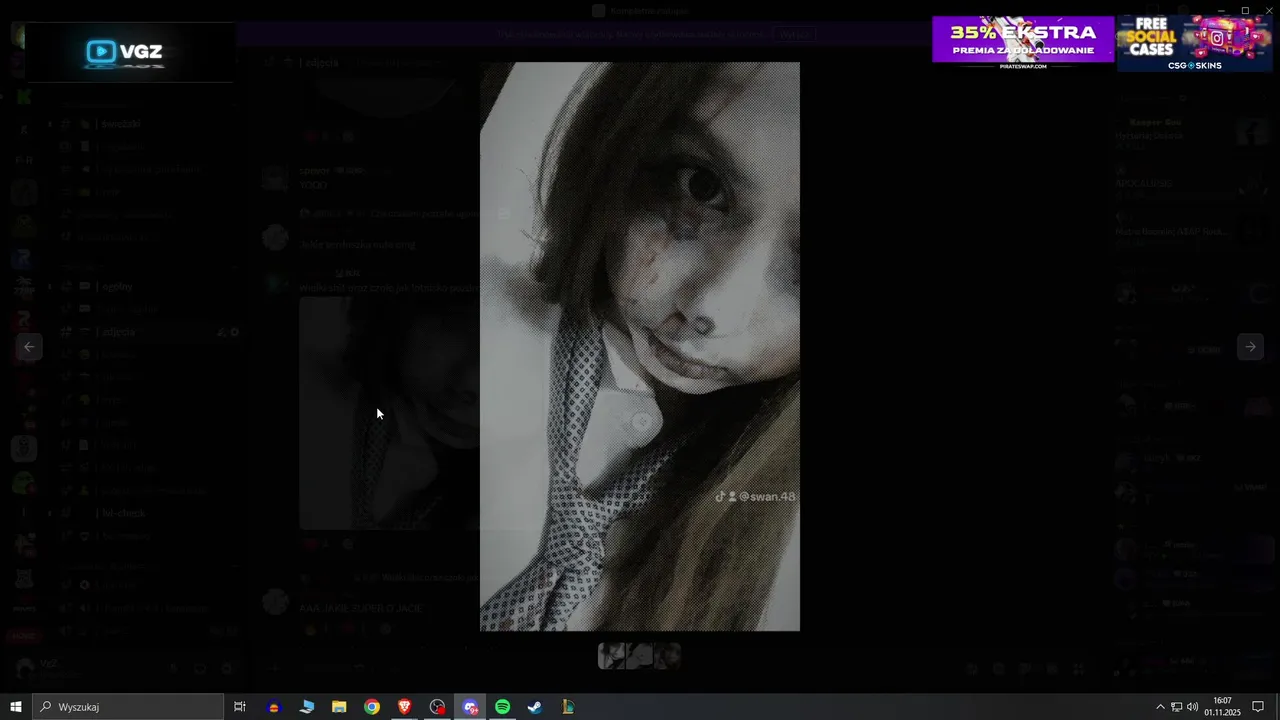Open the Windows notification center
The height and width of the screenshot is (720, 1280).
click(1258, 707)
